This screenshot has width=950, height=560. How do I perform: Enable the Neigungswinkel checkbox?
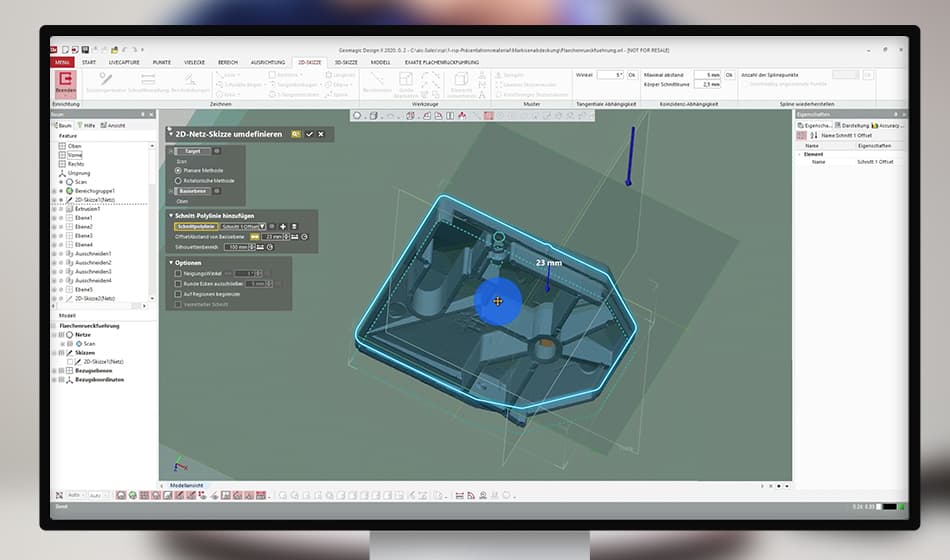pyautogui.click(x=178, y=273)
